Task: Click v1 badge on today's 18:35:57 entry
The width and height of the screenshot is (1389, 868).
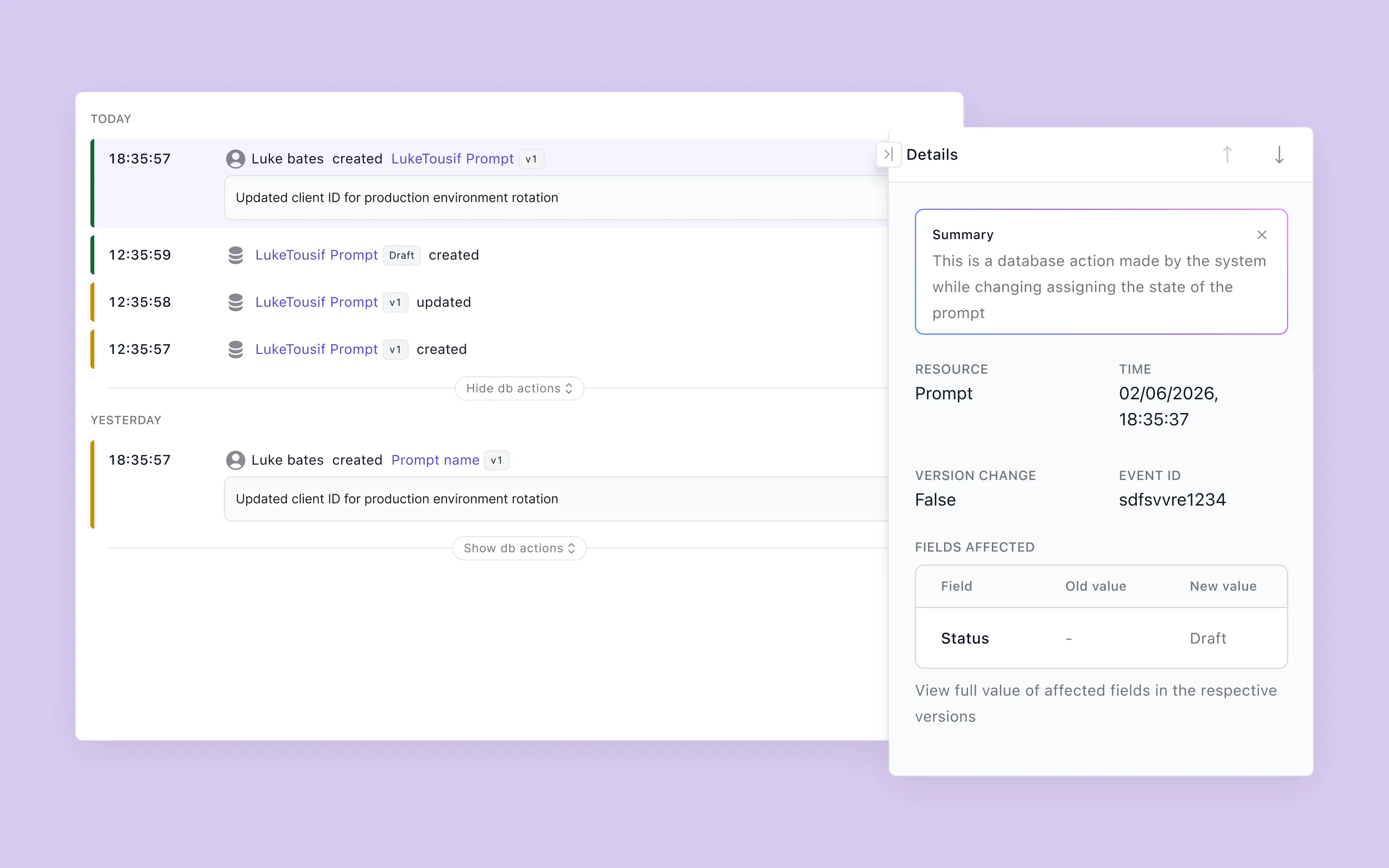Action: [531, 159]
